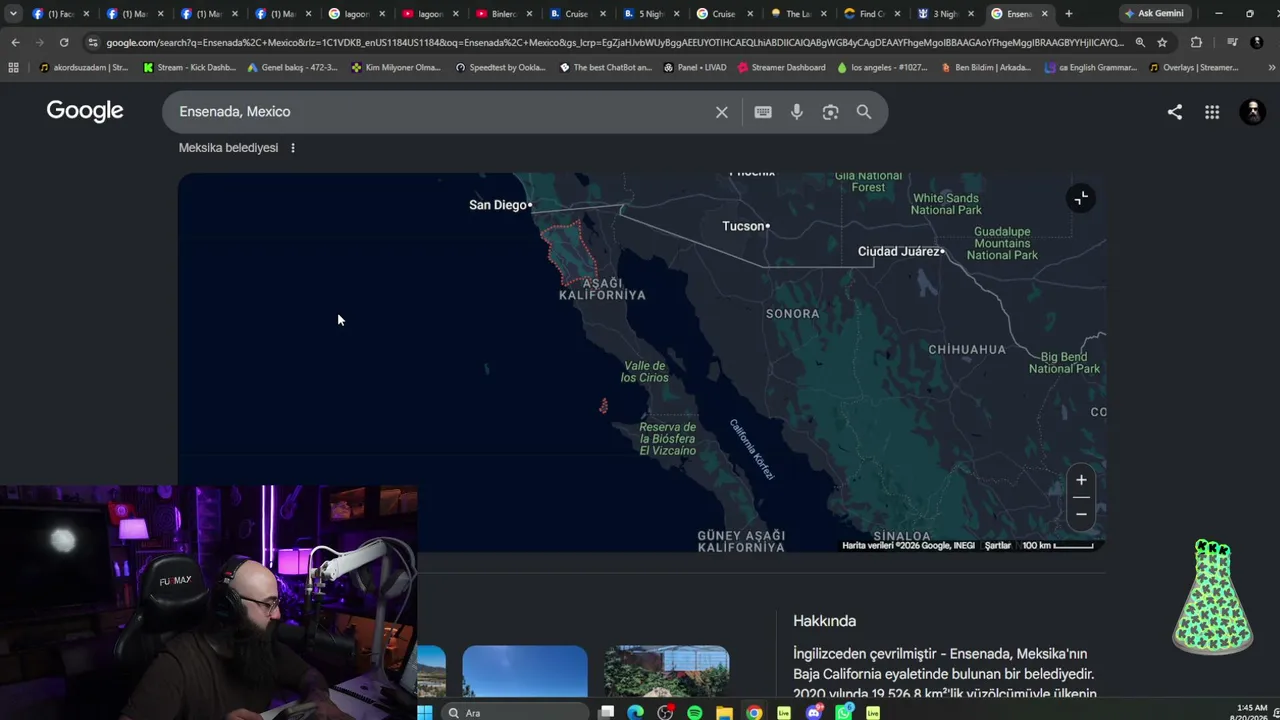Click the browser address bar URL
Screen dimensions: 1280x720
[615, 43]
